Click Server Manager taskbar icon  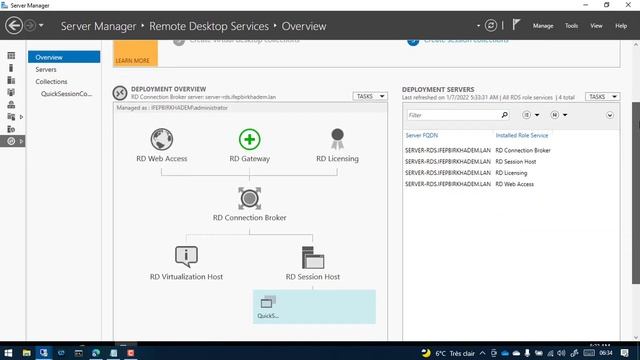pos(44,353)
